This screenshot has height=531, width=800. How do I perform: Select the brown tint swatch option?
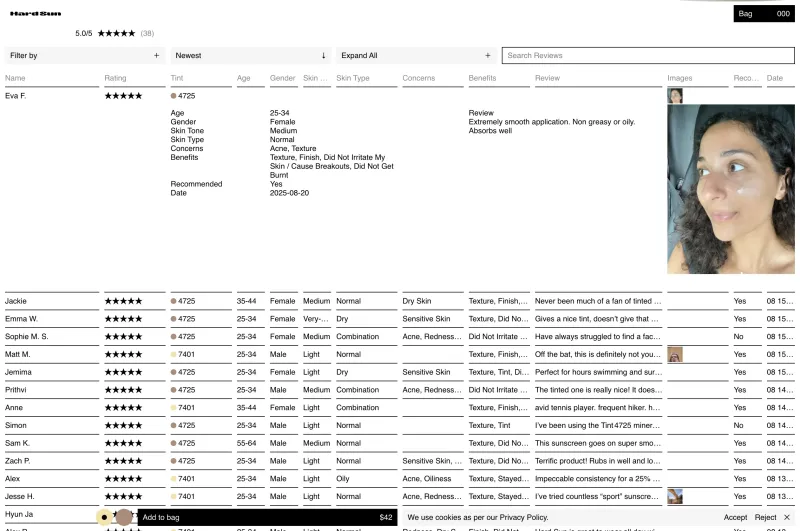click(x=123, y=517)
